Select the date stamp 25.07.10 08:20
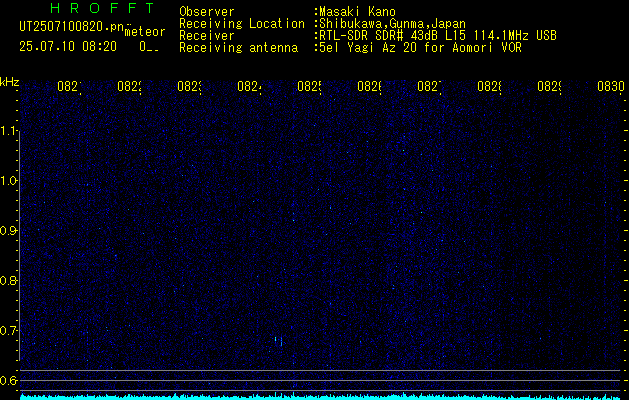This screenshot has width=629, height=400. click(x=68, y=47)
